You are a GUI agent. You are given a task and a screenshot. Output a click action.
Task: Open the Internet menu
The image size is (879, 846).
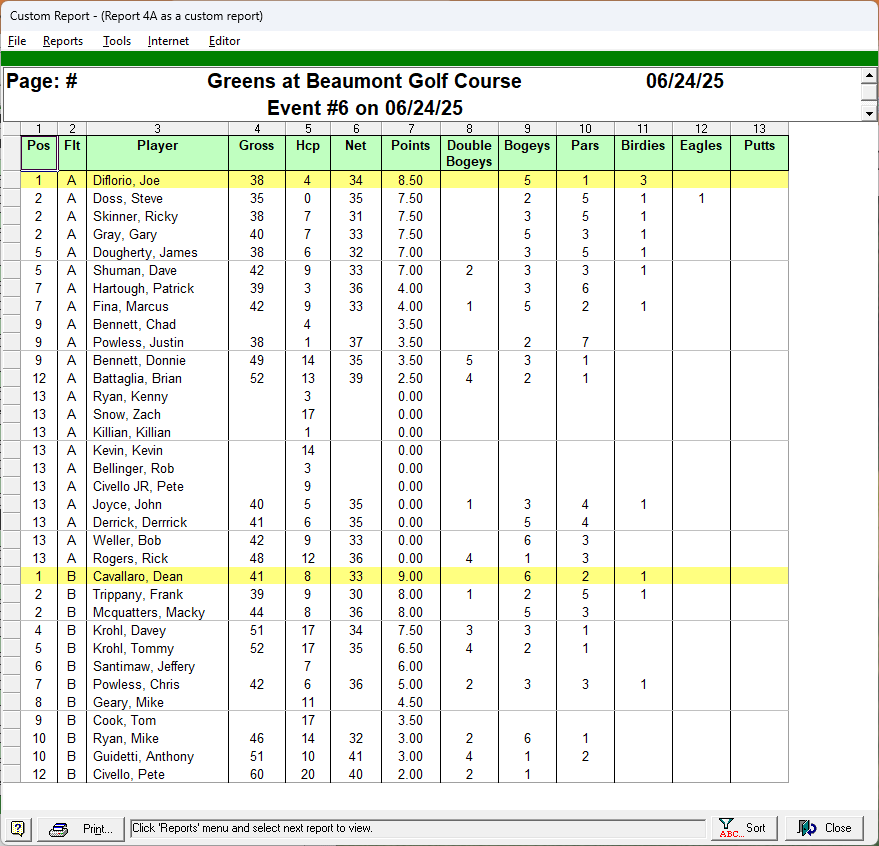[168, 41]
